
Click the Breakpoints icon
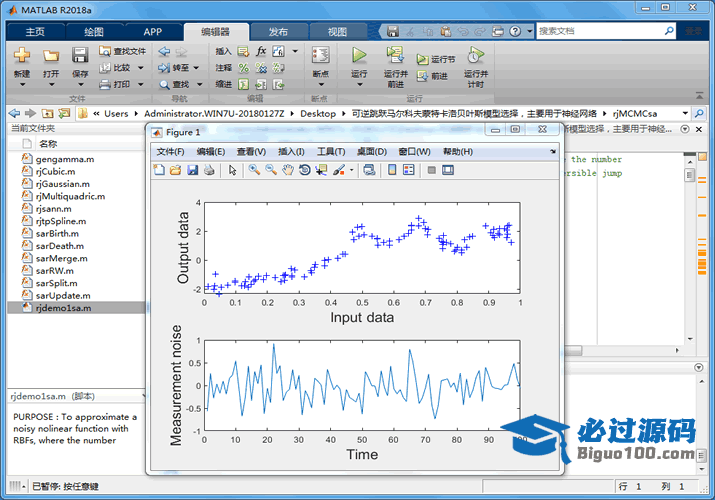click(x=321, y=56)
